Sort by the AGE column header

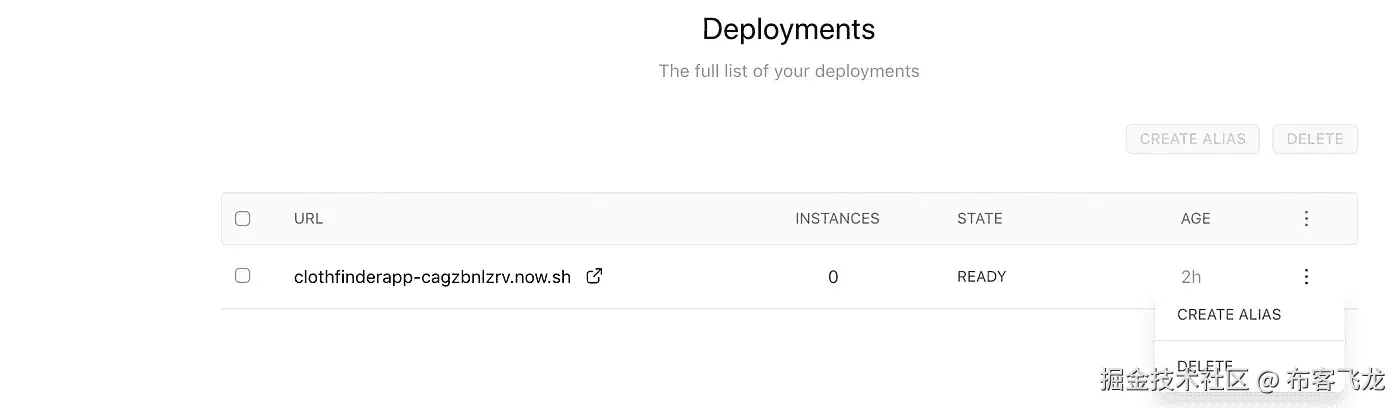pos(1195,218)
